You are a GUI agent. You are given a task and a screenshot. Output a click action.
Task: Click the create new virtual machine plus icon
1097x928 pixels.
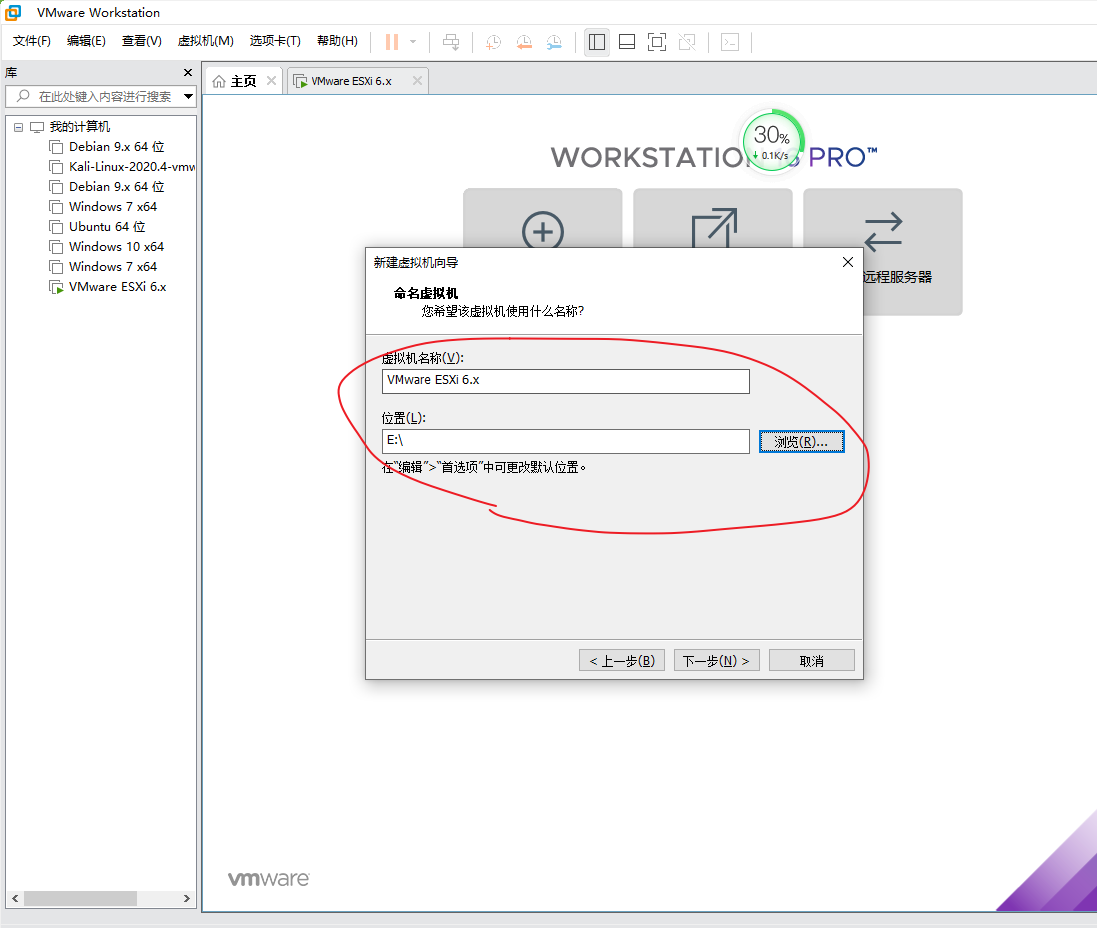tap(543, 230)
